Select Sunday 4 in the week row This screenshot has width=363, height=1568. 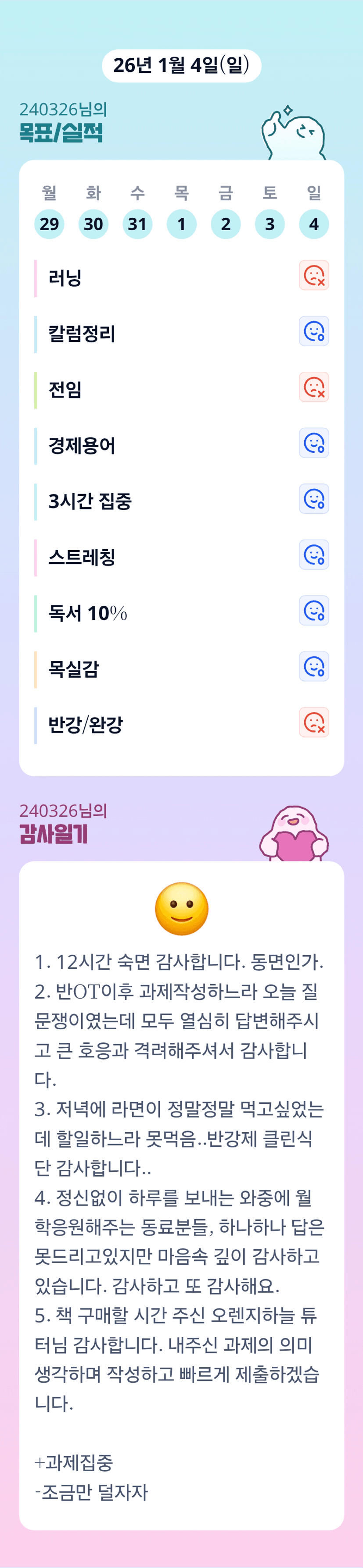(x=314, y=224)
